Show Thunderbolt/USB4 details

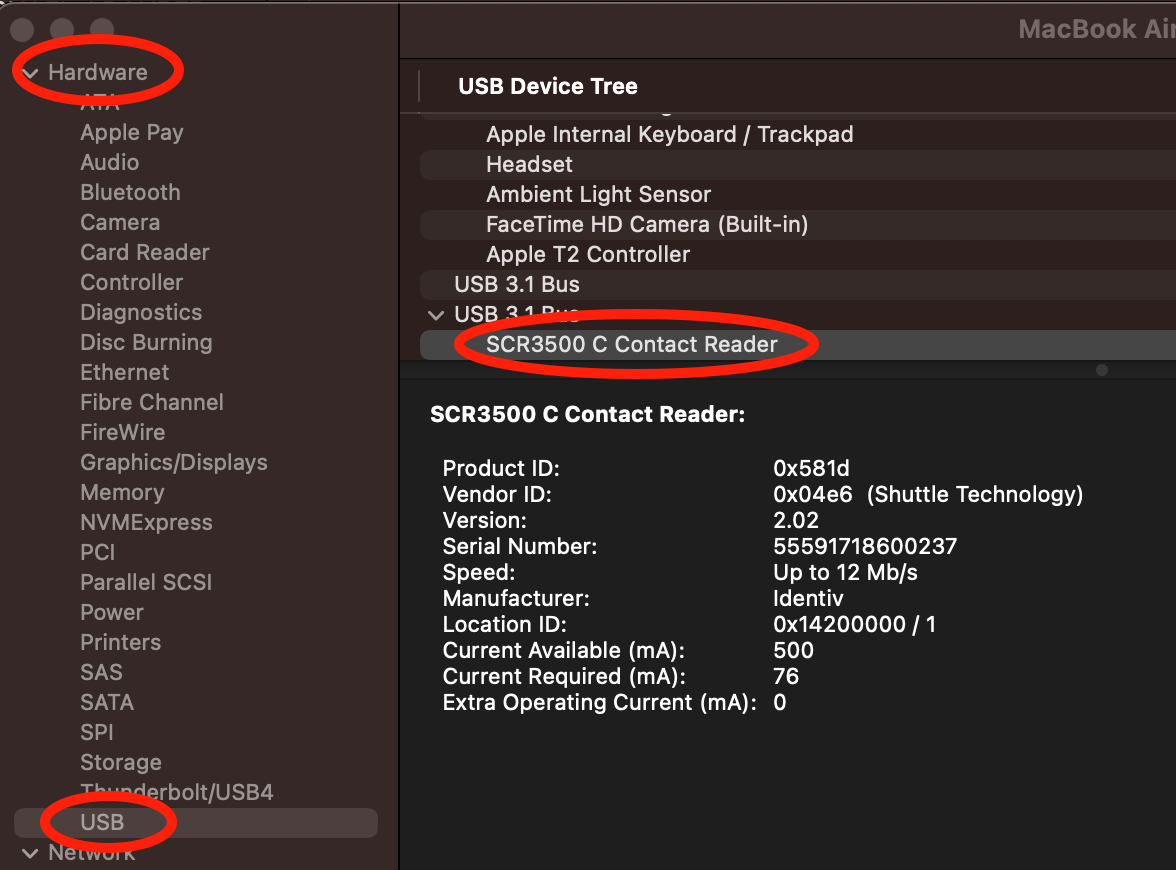[177, 792]
